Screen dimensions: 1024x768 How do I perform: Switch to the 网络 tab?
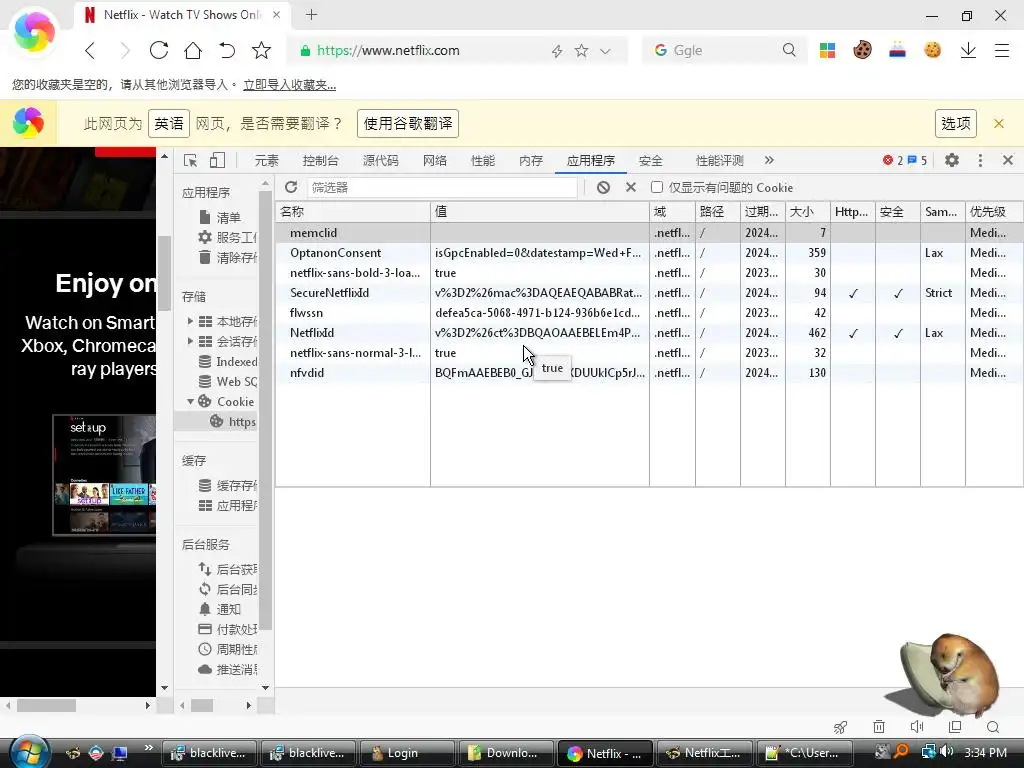435,161
